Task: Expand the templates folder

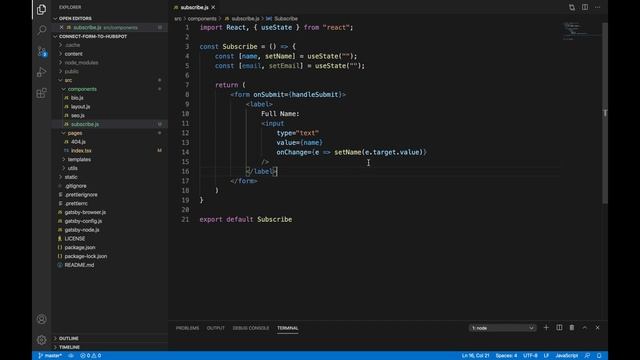Action: click(x=79, y=160)
